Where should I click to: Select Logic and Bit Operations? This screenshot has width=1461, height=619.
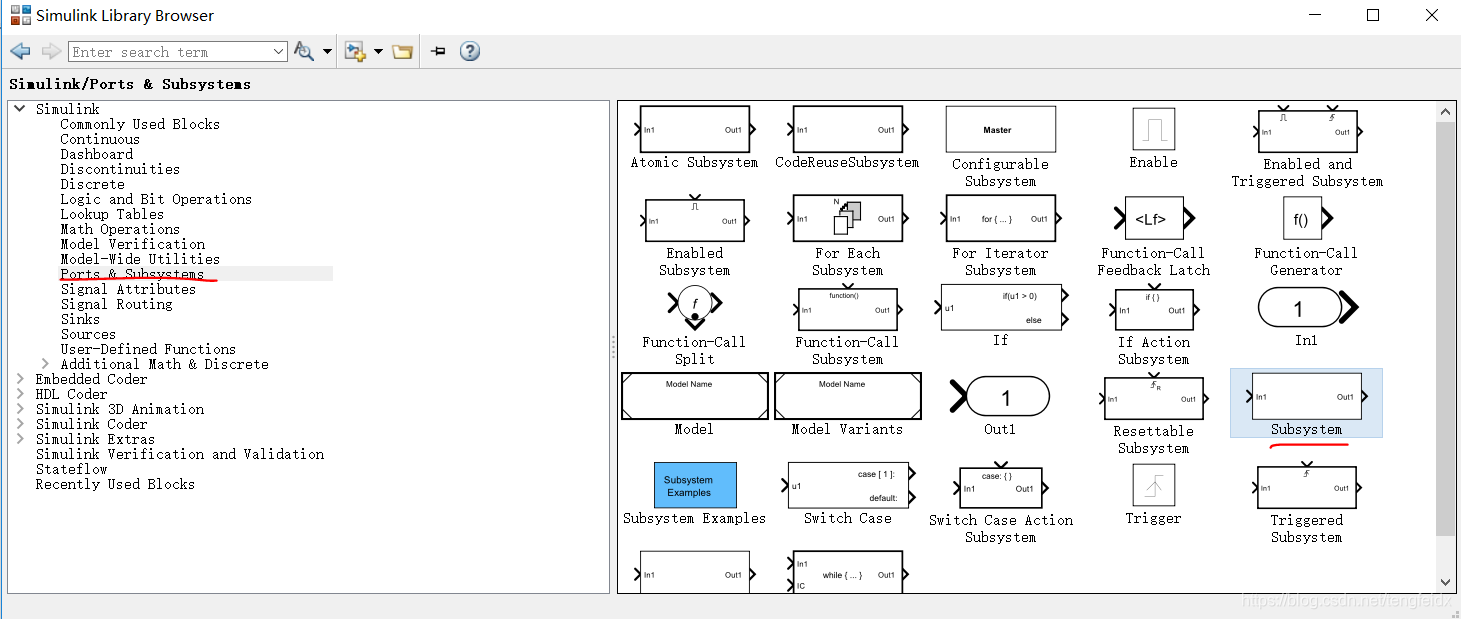[156, 199]
